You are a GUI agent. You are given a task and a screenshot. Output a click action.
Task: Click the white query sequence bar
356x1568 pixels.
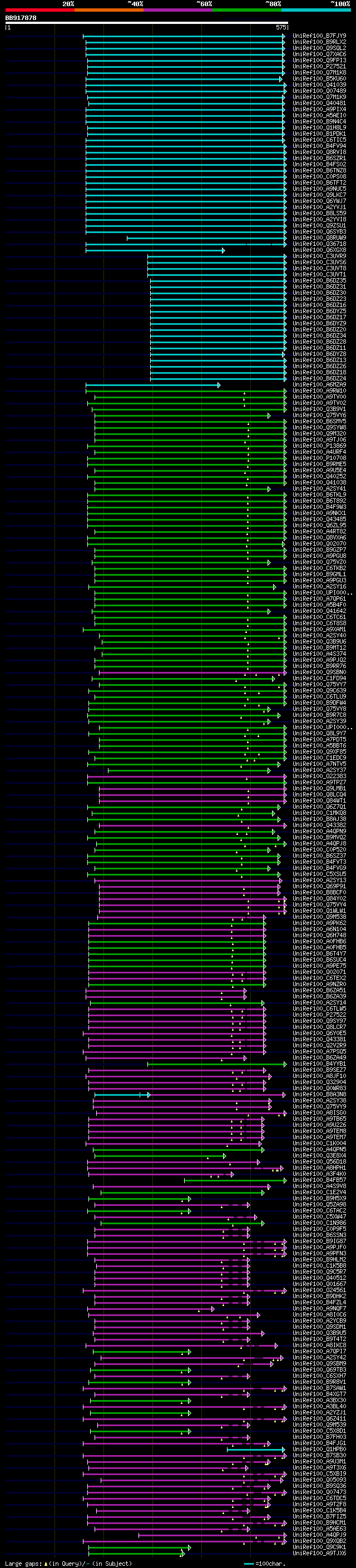147,22
